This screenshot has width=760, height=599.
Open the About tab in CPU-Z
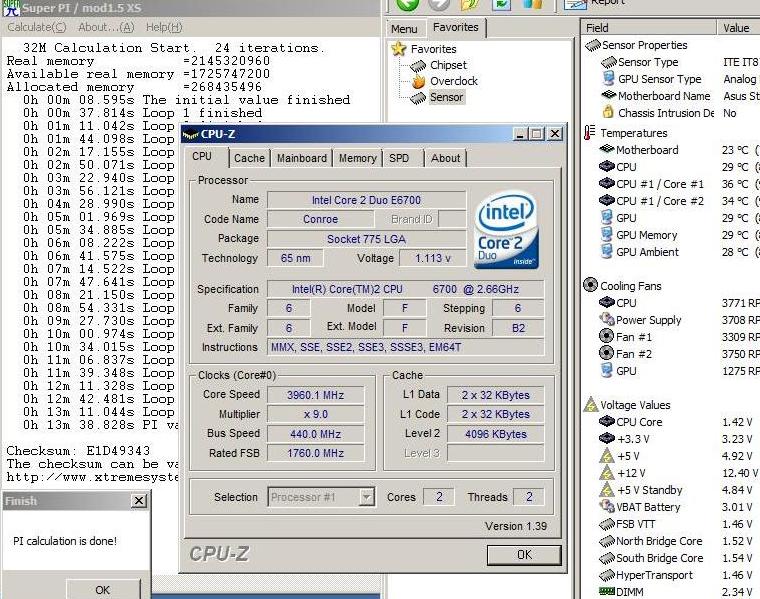[x=445, y=158]
